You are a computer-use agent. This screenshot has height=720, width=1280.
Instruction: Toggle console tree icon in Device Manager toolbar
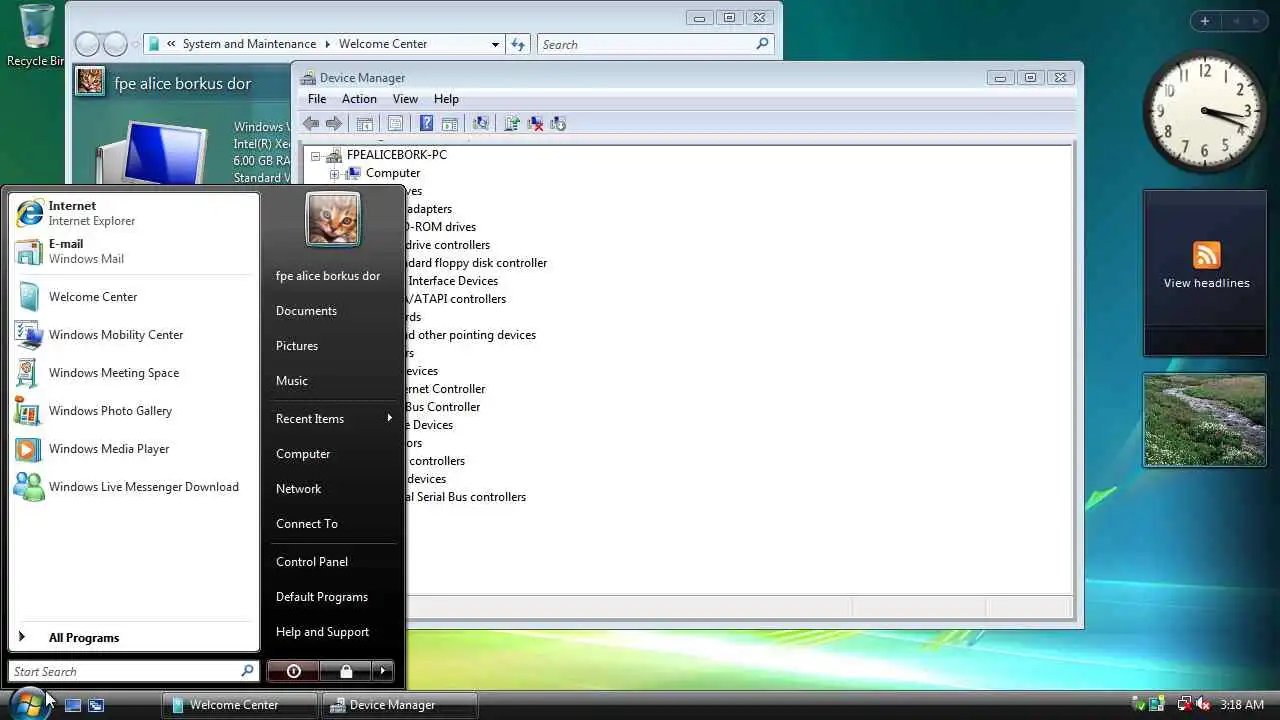tap(365, 124)
